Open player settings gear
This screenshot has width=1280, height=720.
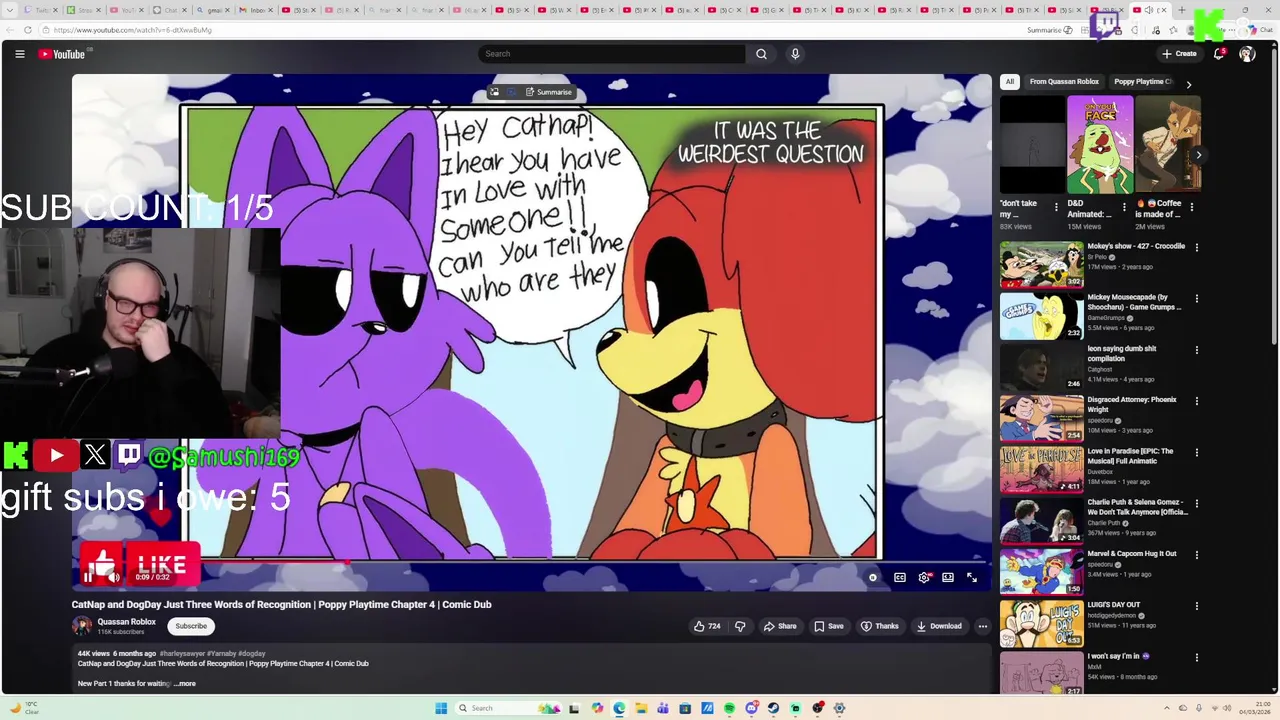click(924, 577)
